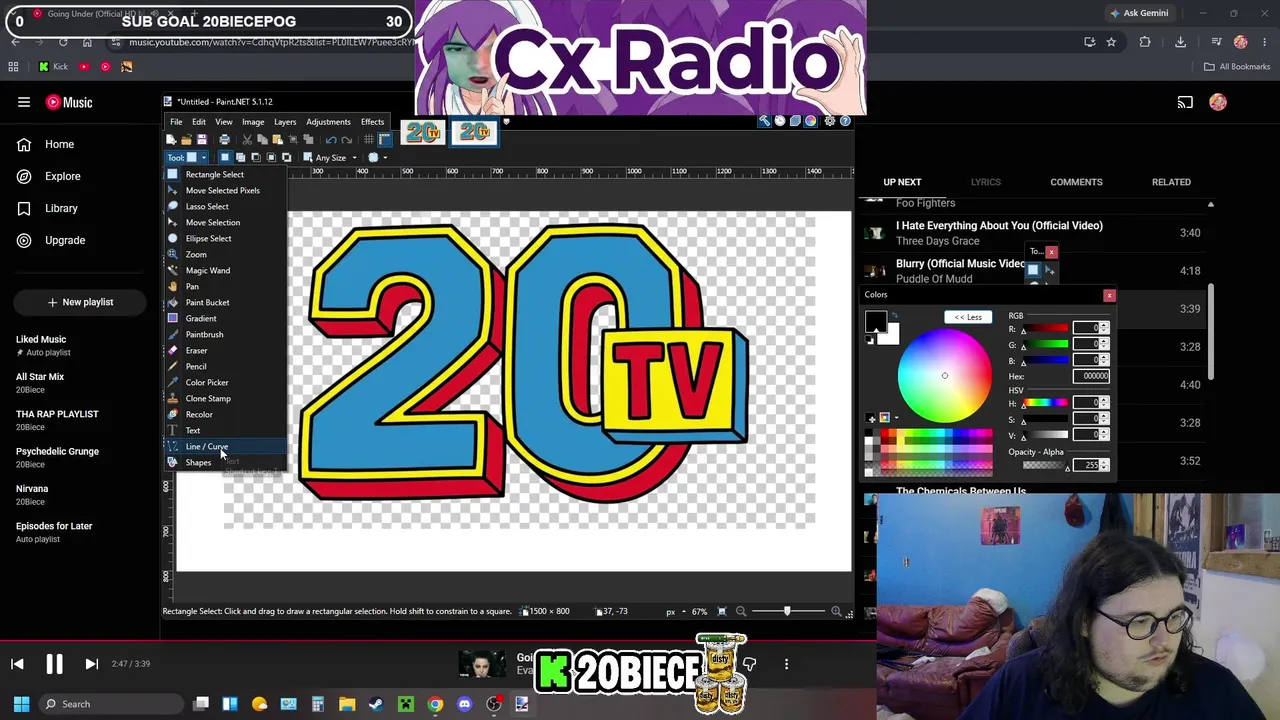Go to previous song
The image size is (1280, 720).
click(x=17, y=664)
